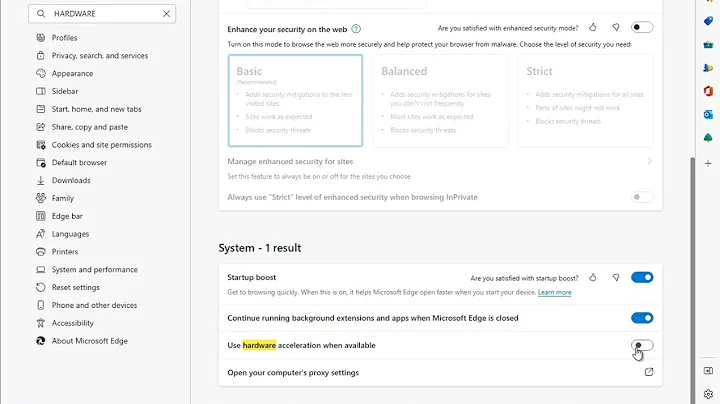Click the plus icon to customize the sidebar
Image resolution: width=720 pixels, height=404 pixels.
708,163
